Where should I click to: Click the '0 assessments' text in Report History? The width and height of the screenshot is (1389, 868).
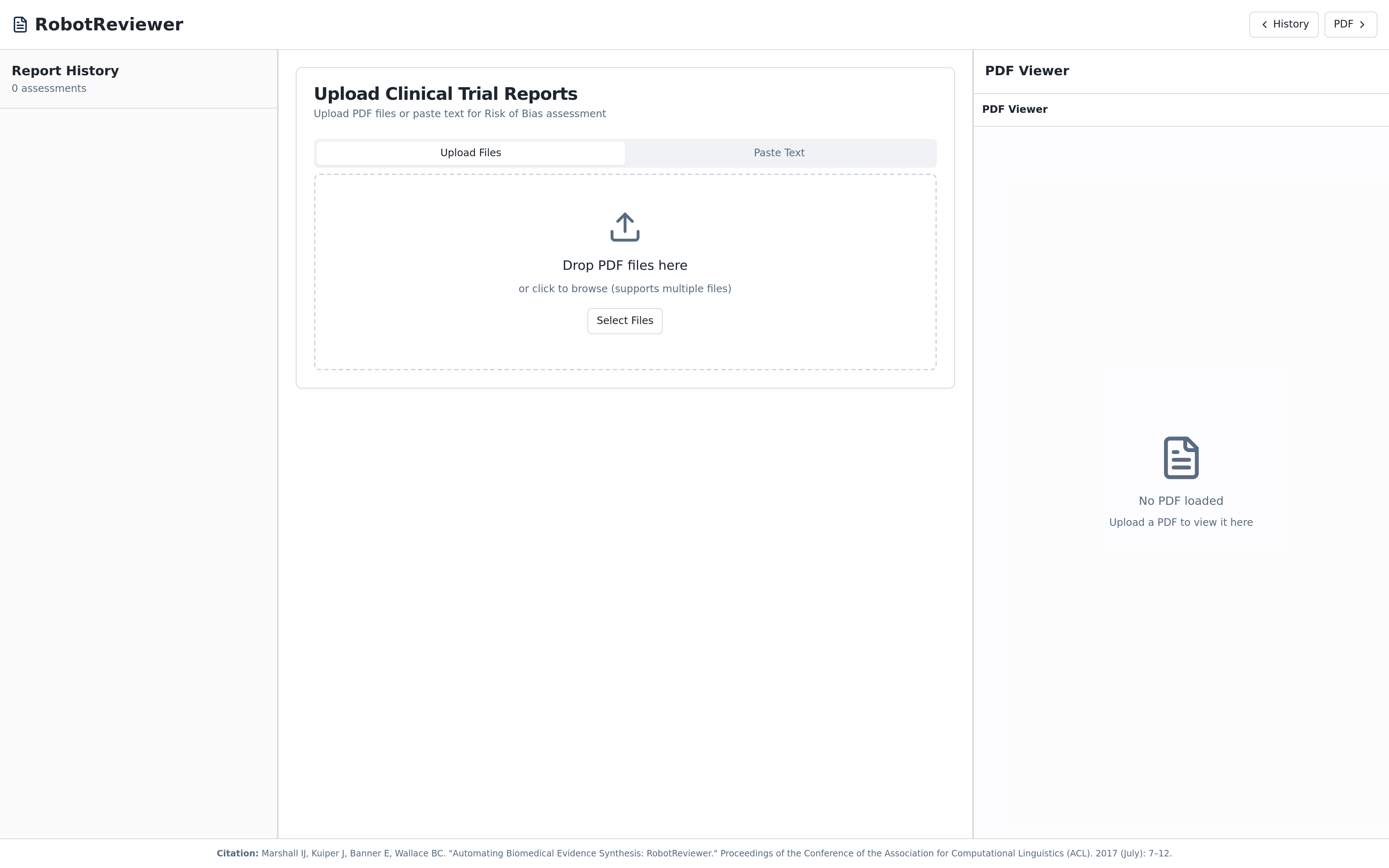point(49,88)
